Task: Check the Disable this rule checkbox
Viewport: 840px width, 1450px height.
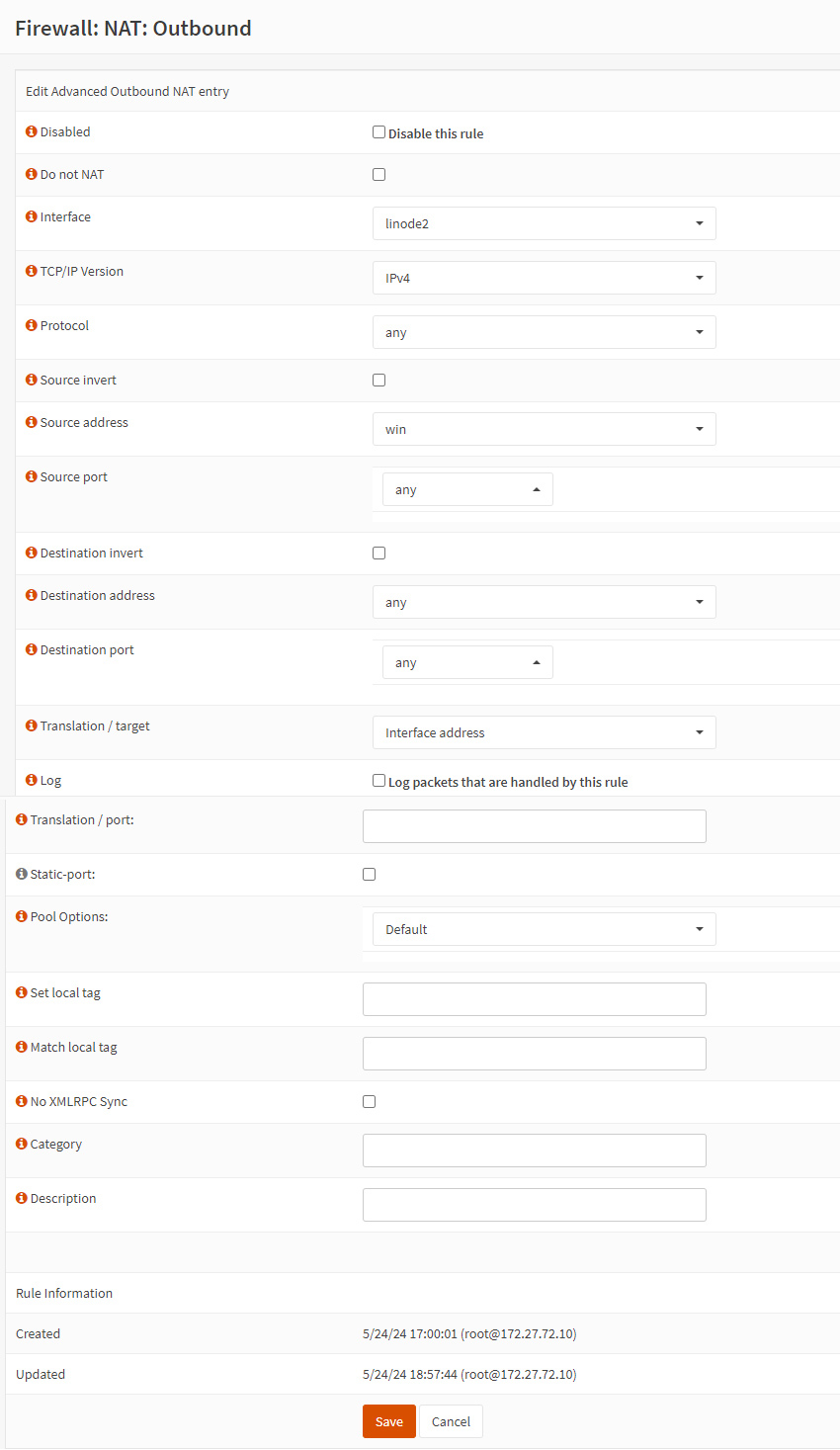Action: coord(378,131)
